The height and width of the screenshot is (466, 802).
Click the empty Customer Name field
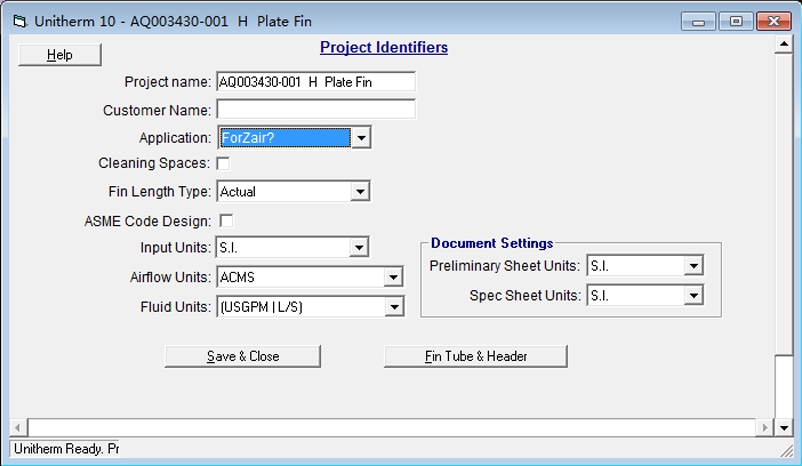pyautogui.click(x=316, y=109)
